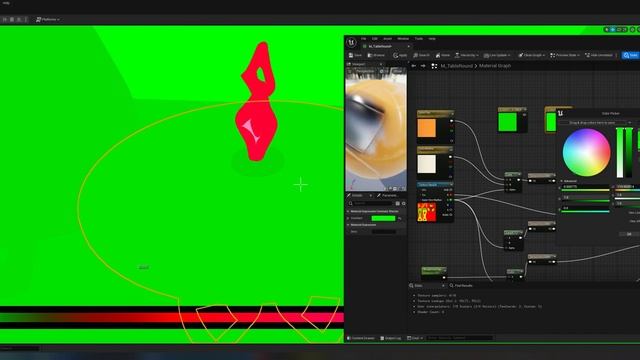Open the Hierarchy dropdown
Image resolution: width=640 pixels, height=360 pixels.
467,55
